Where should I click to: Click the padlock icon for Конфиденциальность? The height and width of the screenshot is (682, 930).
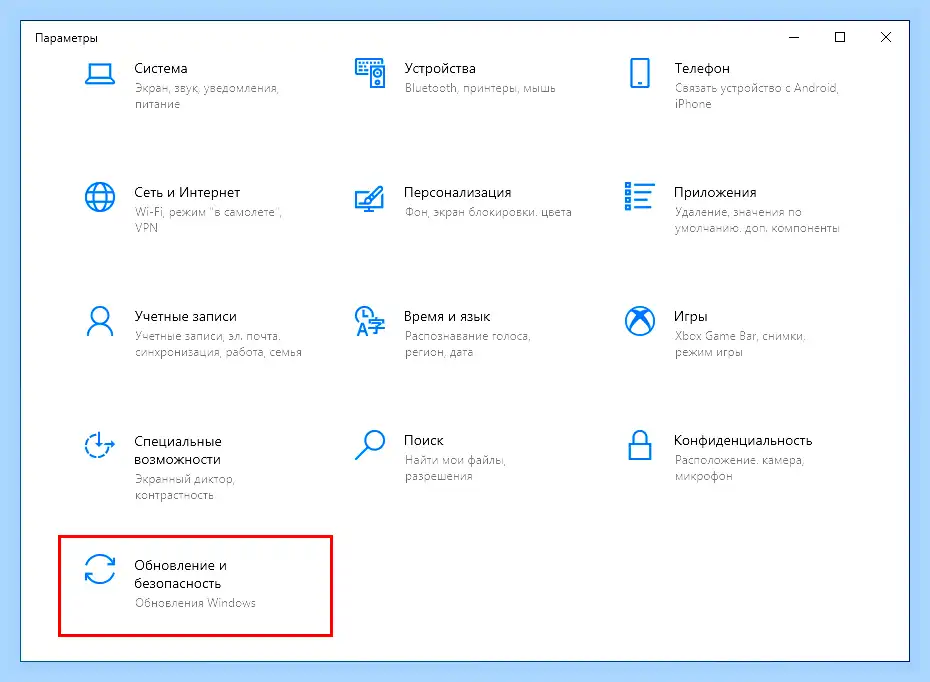point(640,445)
